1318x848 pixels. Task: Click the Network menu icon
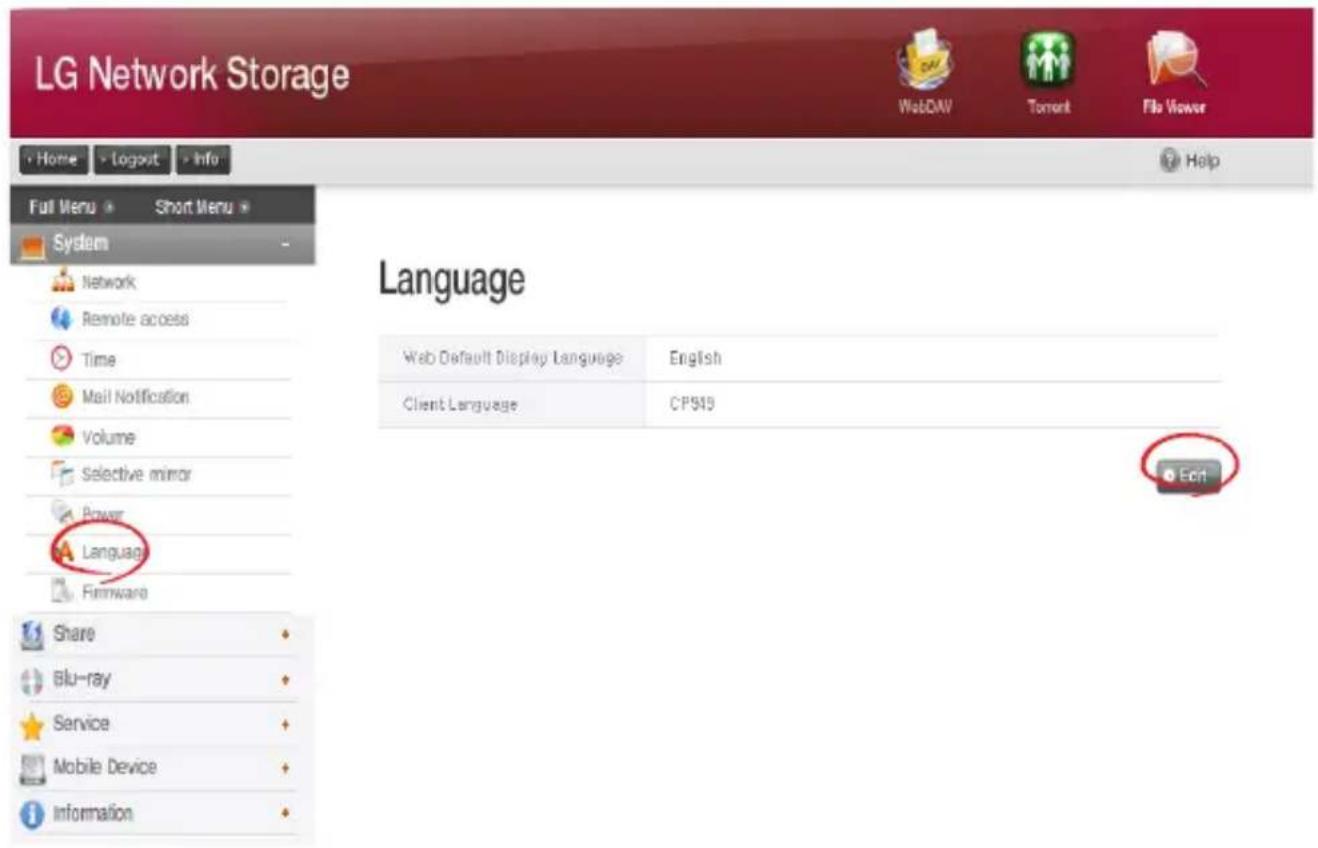pos(62,282)
